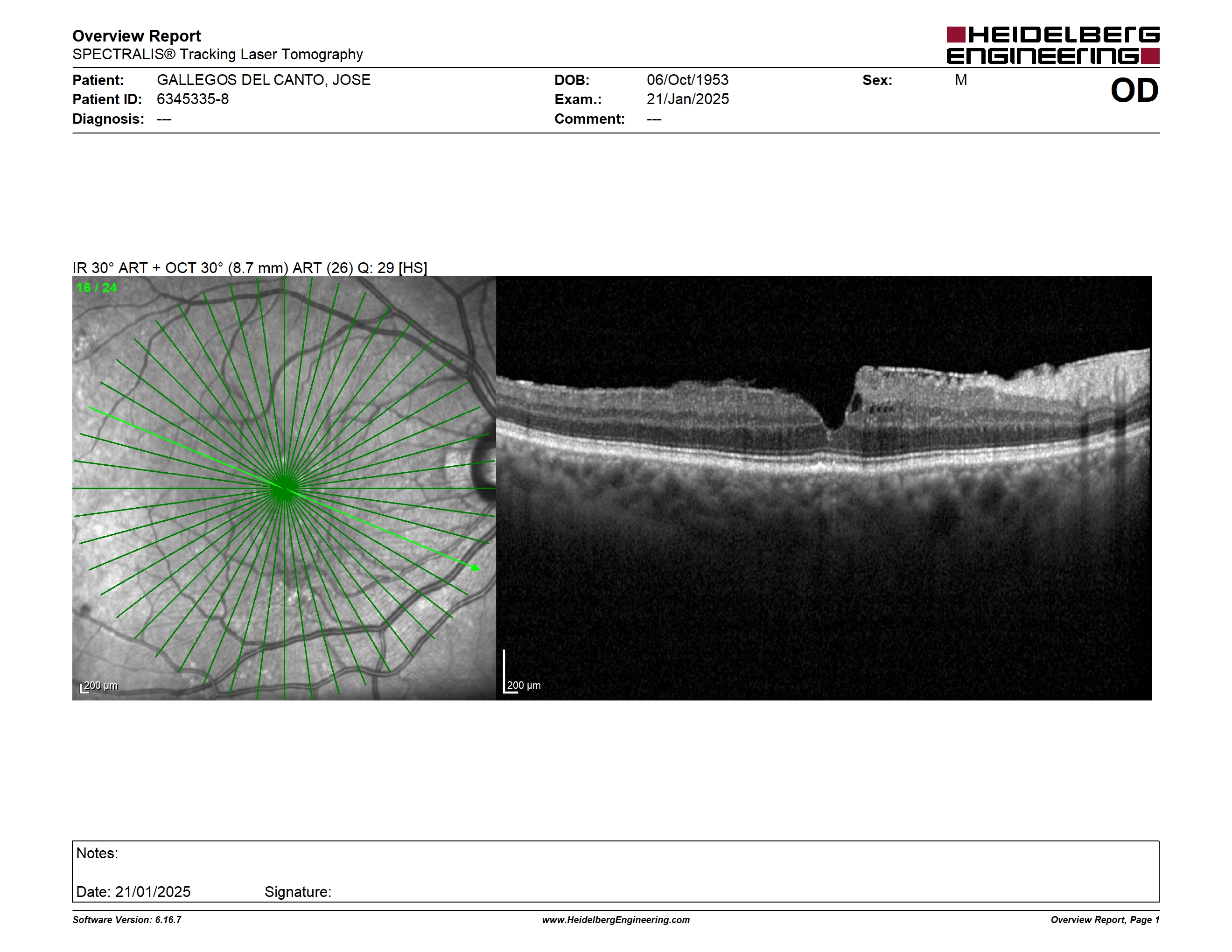Image resolution: width=1232 pixels, height=952 pixels.
Task: Click the Sex value M
Action: (x=961, y=80)
